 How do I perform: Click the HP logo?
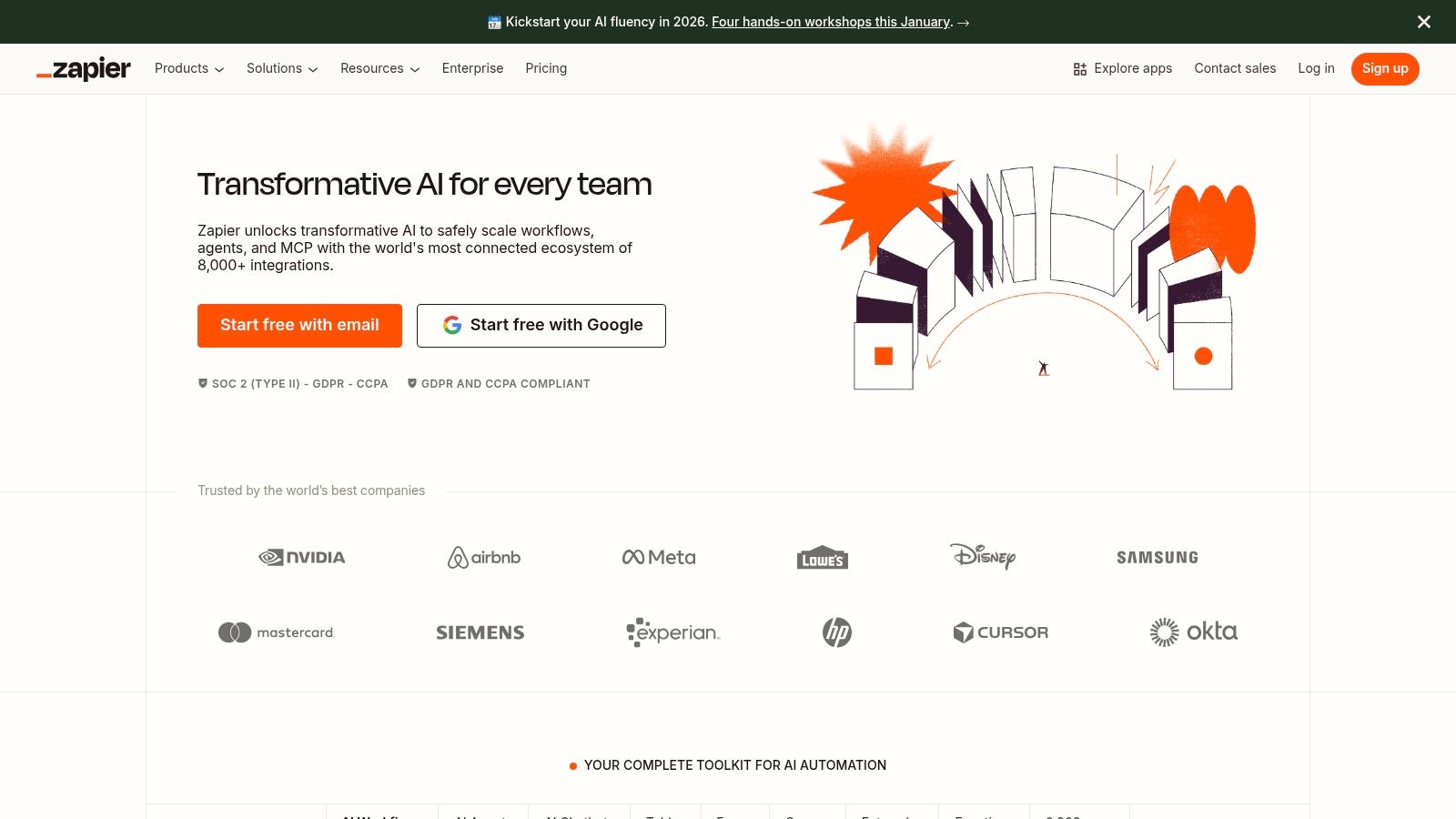pos(836,632)
